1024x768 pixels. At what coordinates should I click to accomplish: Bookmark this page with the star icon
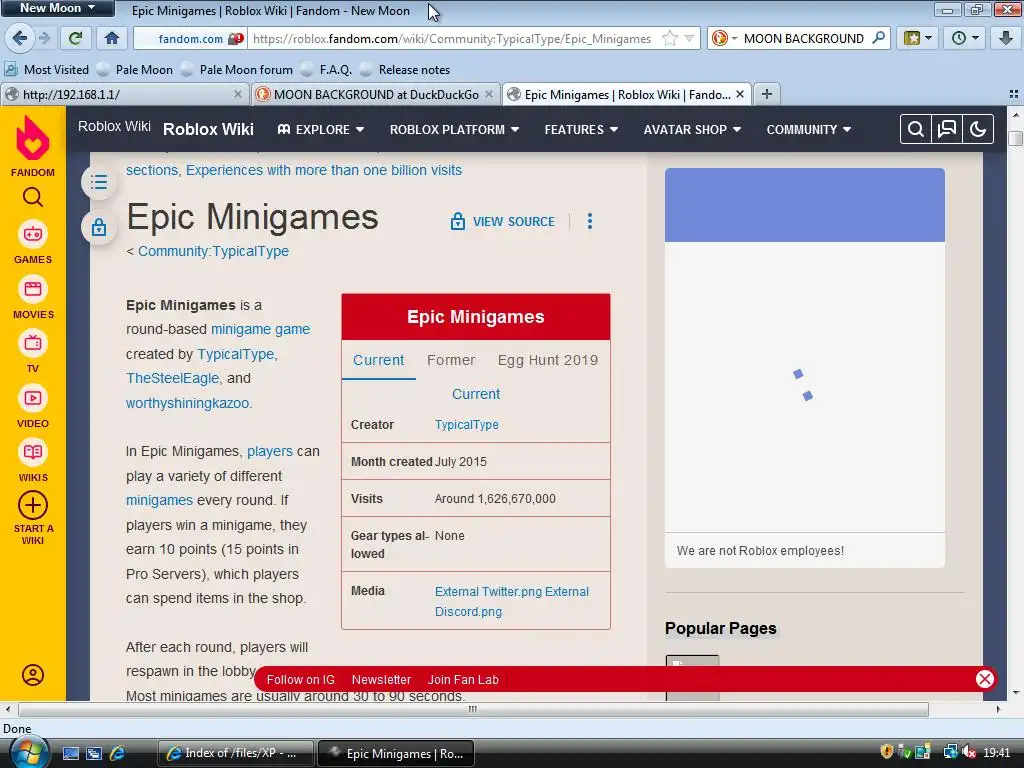pyautogui.click(x=669, y=39)
